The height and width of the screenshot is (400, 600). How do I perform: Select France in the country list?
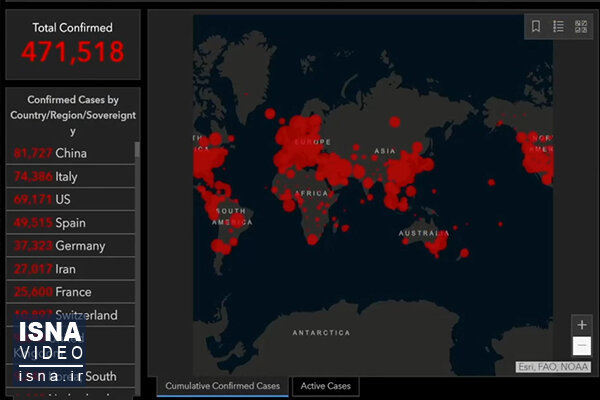coord(71,292)
